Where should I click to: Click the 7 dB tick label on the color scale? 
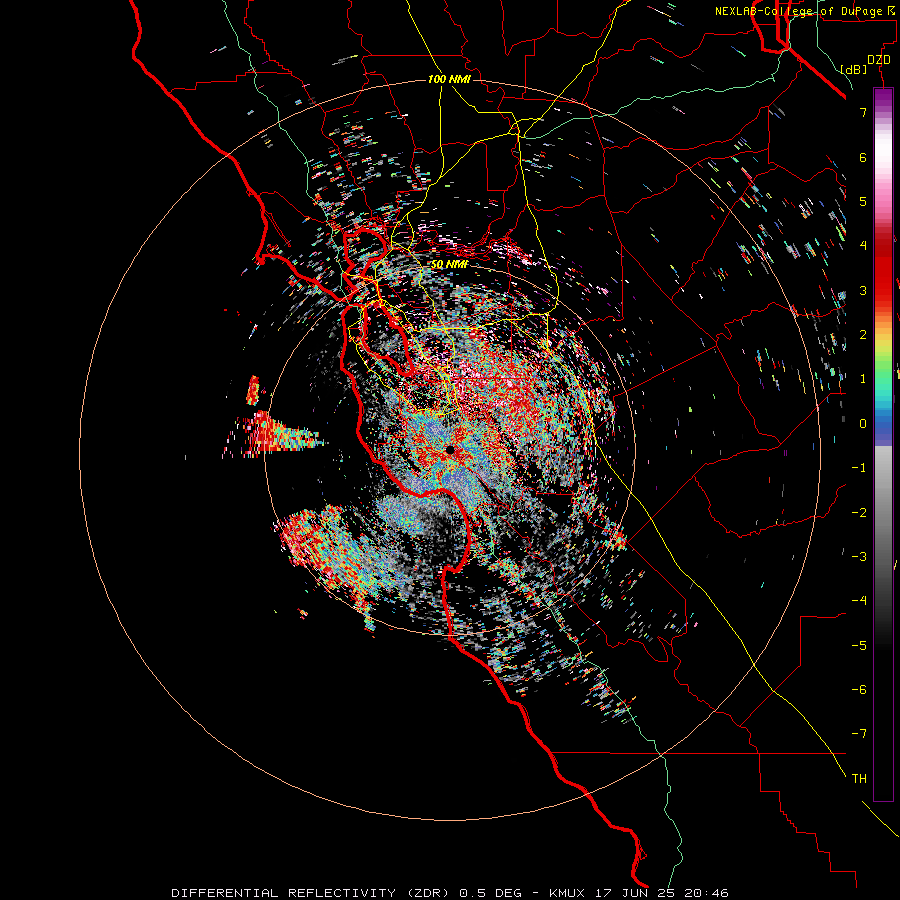pyautogui.click(x=863, y=112)
